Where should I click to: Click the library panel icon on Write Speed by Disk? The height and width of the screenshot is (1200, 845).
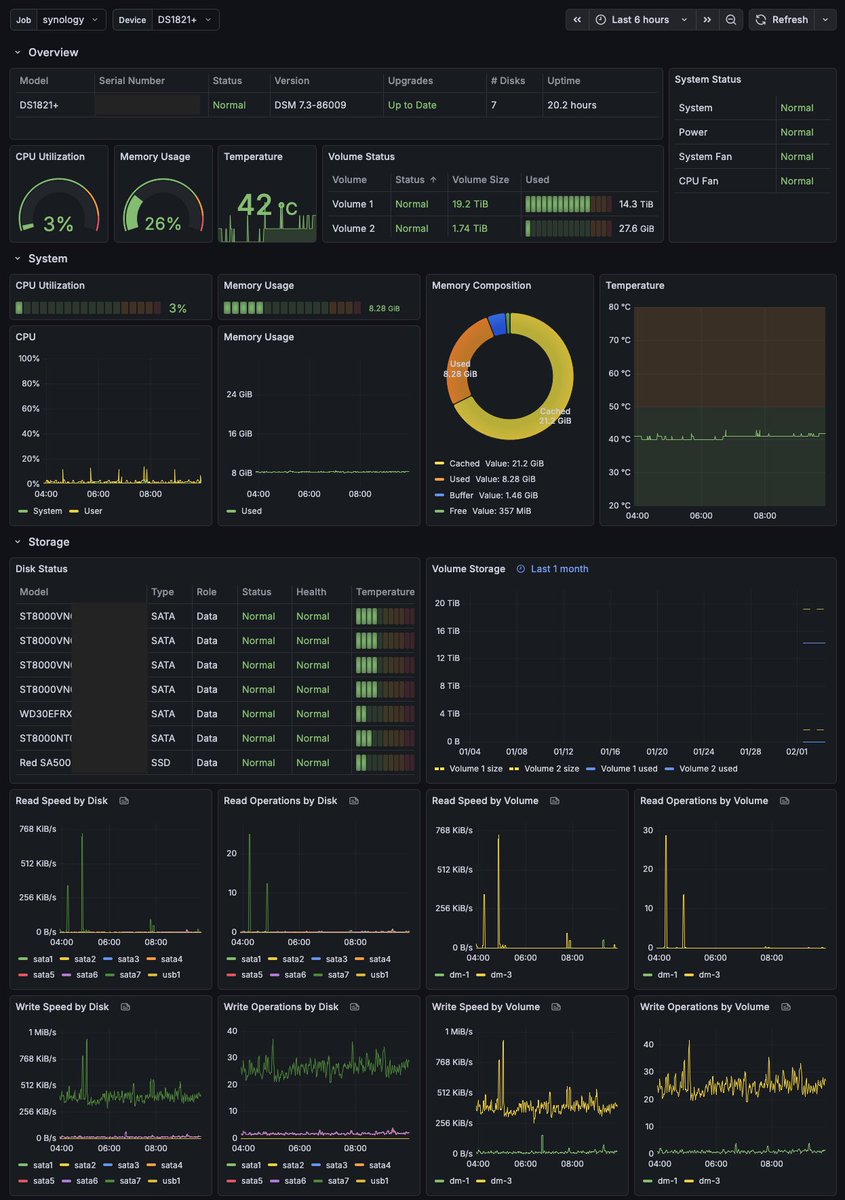click(x=125, y=1007)
